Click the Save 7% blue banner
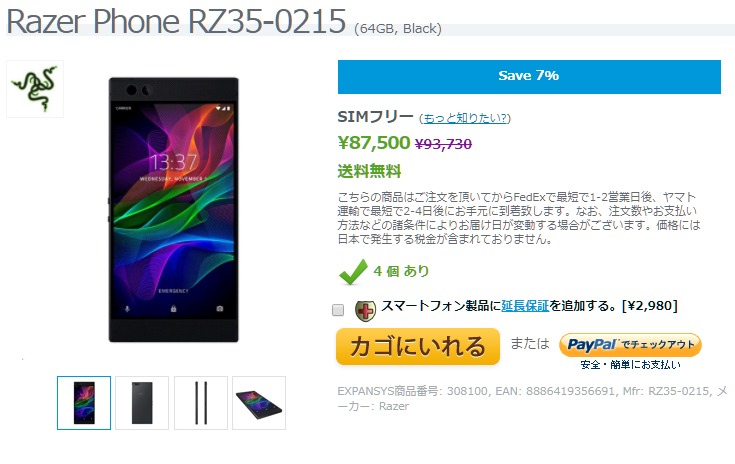This screenshot has height=464, width=735. (529, 76)
